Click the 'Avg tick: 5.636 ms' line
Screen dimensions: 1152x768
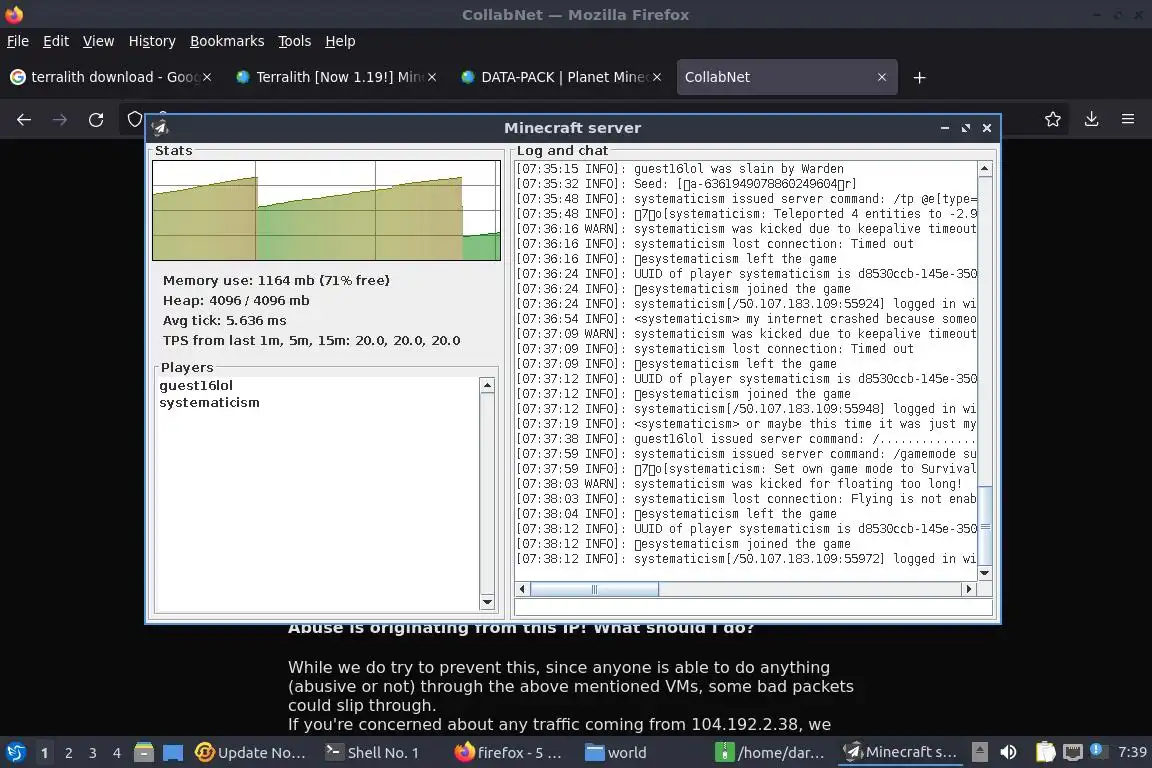click(x=225, y=320)
